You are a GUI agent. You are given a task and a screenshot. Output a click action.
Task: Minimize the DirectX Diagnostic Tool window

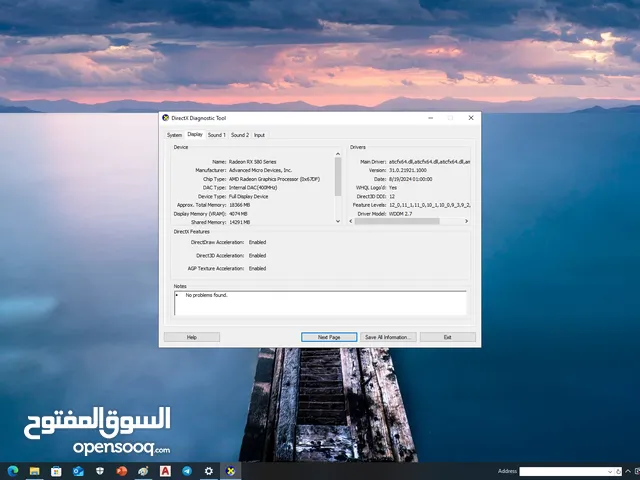(x=431, y=118)
